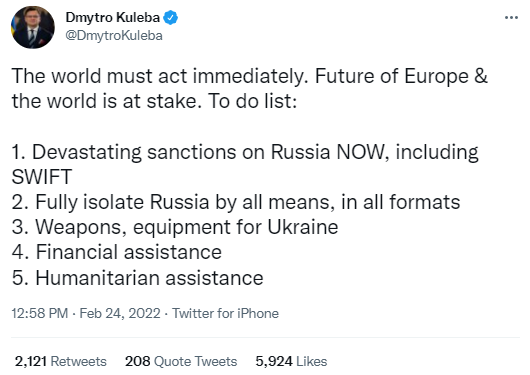Image resolution: width=530 pixels, height=375 pixels.
Task: Click the Likes label
Action: (312, 361)
